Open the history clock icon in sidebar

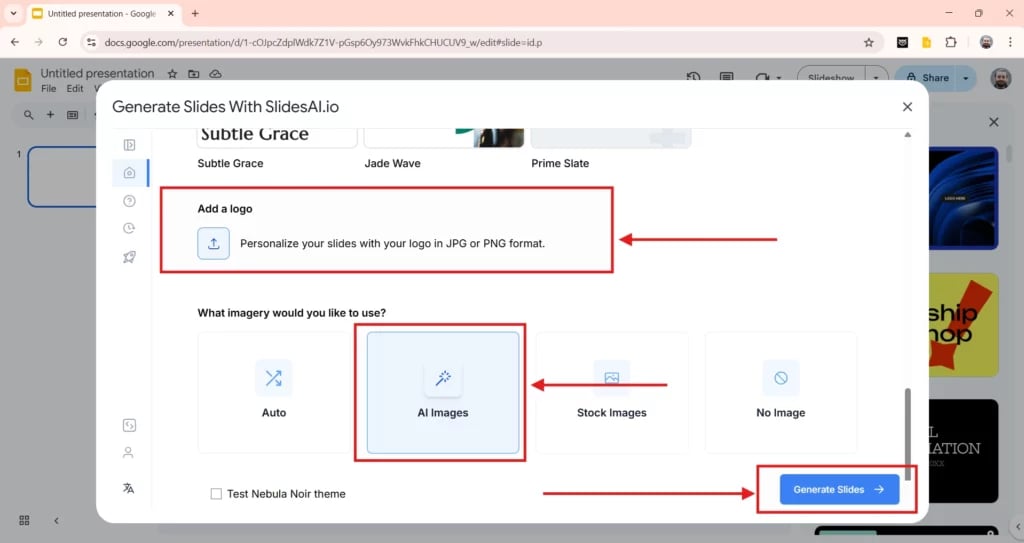[129, 229]
